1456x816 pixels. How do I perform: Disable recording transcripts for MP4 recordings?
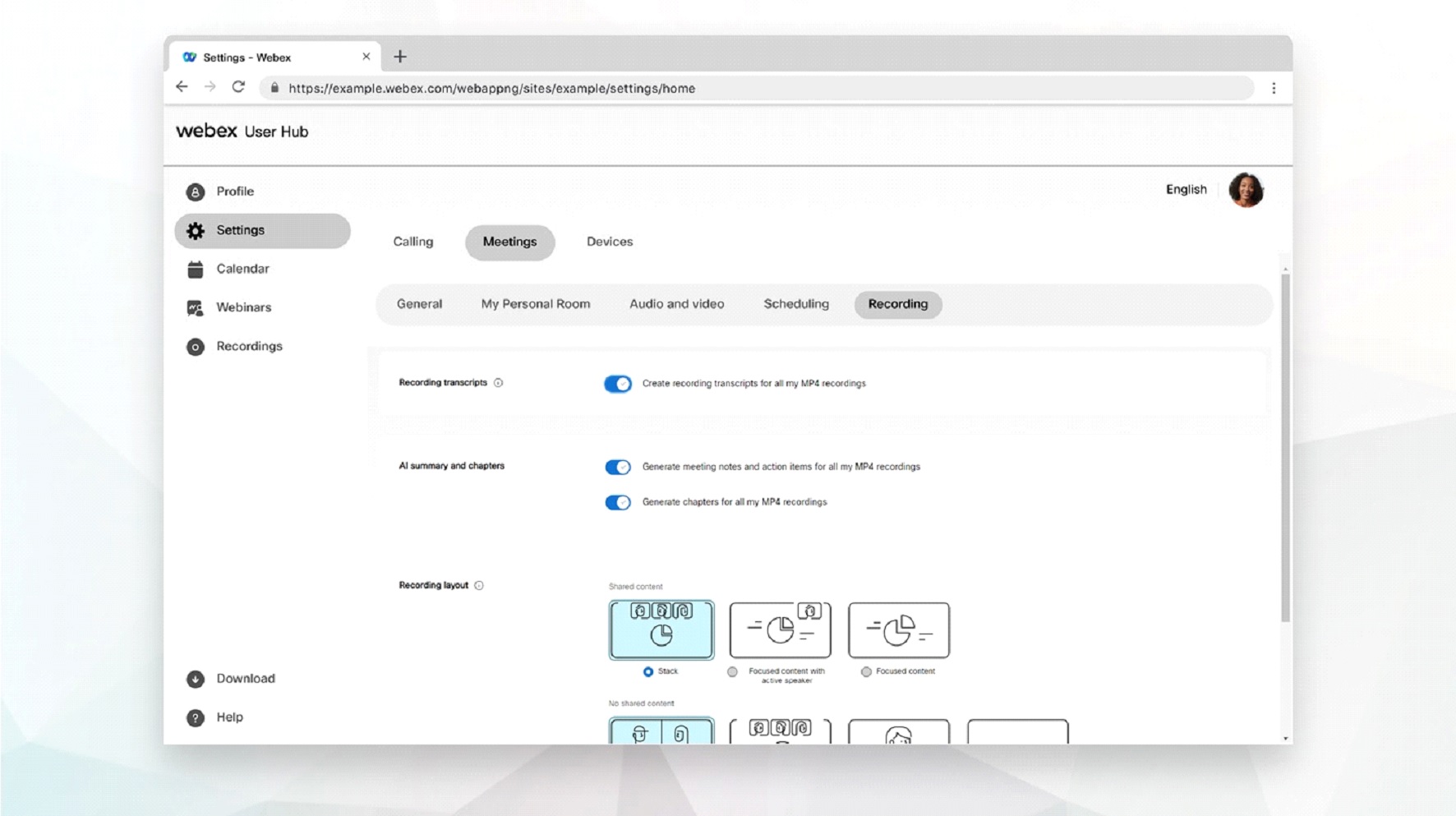pyautogui.click(x=617, y=383)
